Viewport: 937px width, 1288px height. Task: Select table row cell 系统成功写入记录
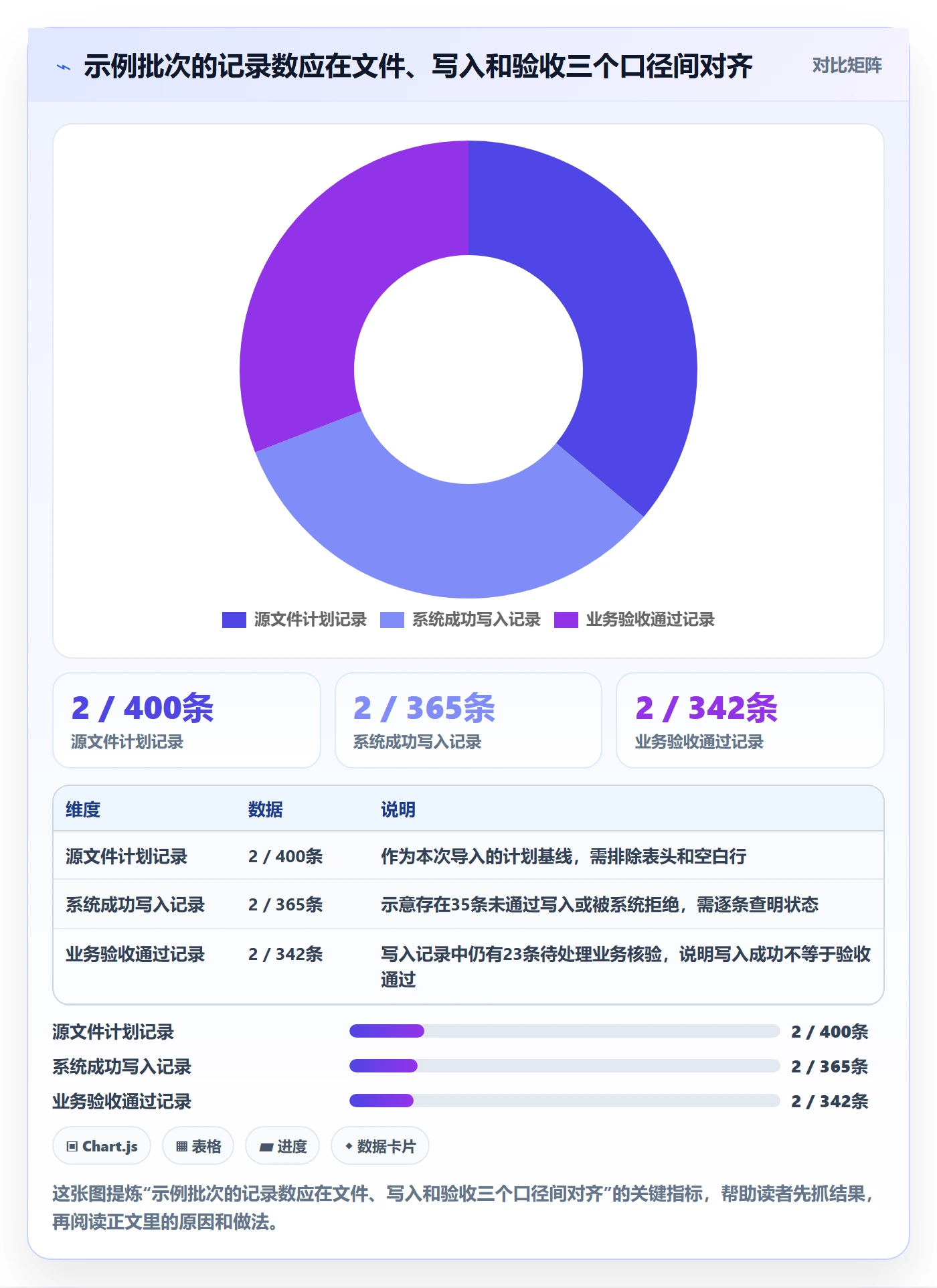pyautogui.click(x=135, y=904)
